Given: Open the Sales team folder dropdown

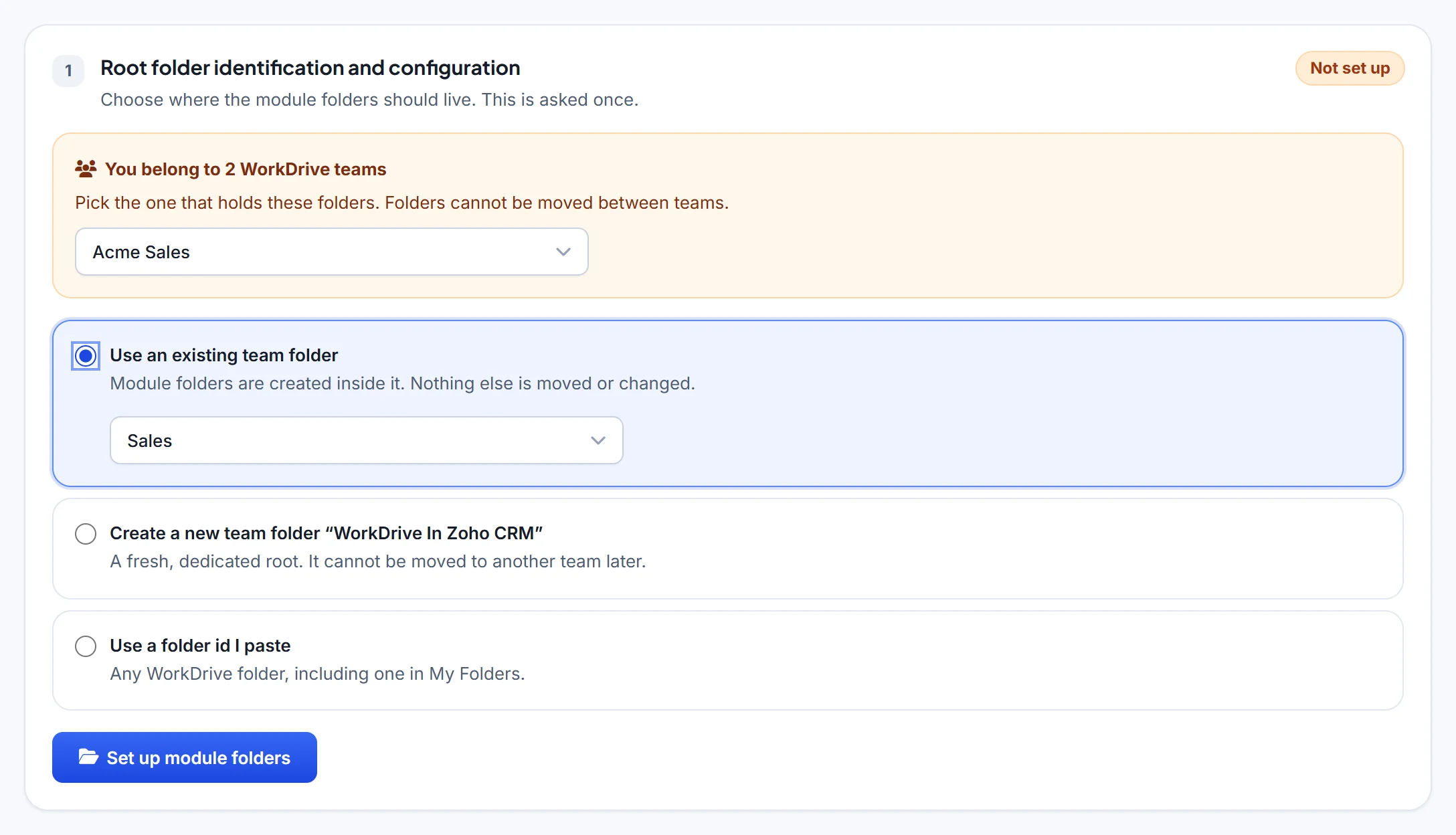Looking at the screenshot, I should pyautogui.click(x=367, y=440).
